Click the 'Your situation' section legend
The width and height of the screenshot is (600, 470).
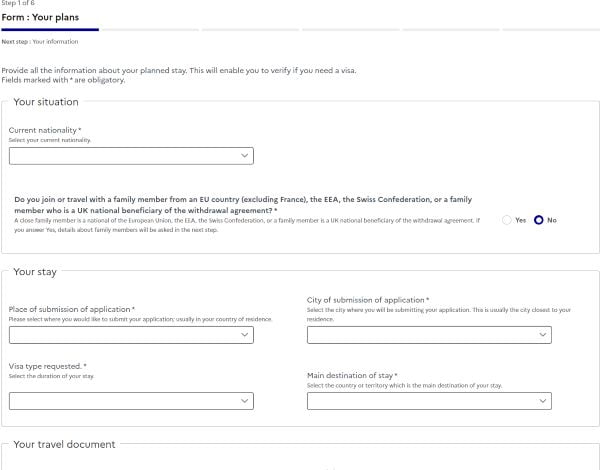click(46, 102)
